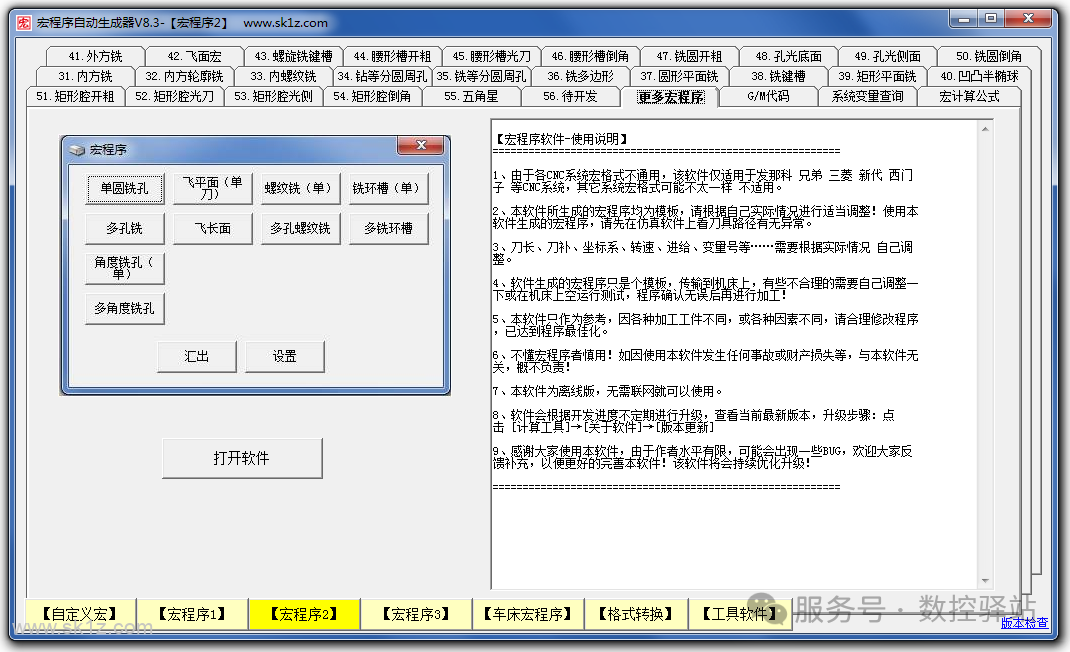Viewport: 1070px width, 652px height.
Task: Open tab 40. 凹凸半椭球
Action: point(979,76)
